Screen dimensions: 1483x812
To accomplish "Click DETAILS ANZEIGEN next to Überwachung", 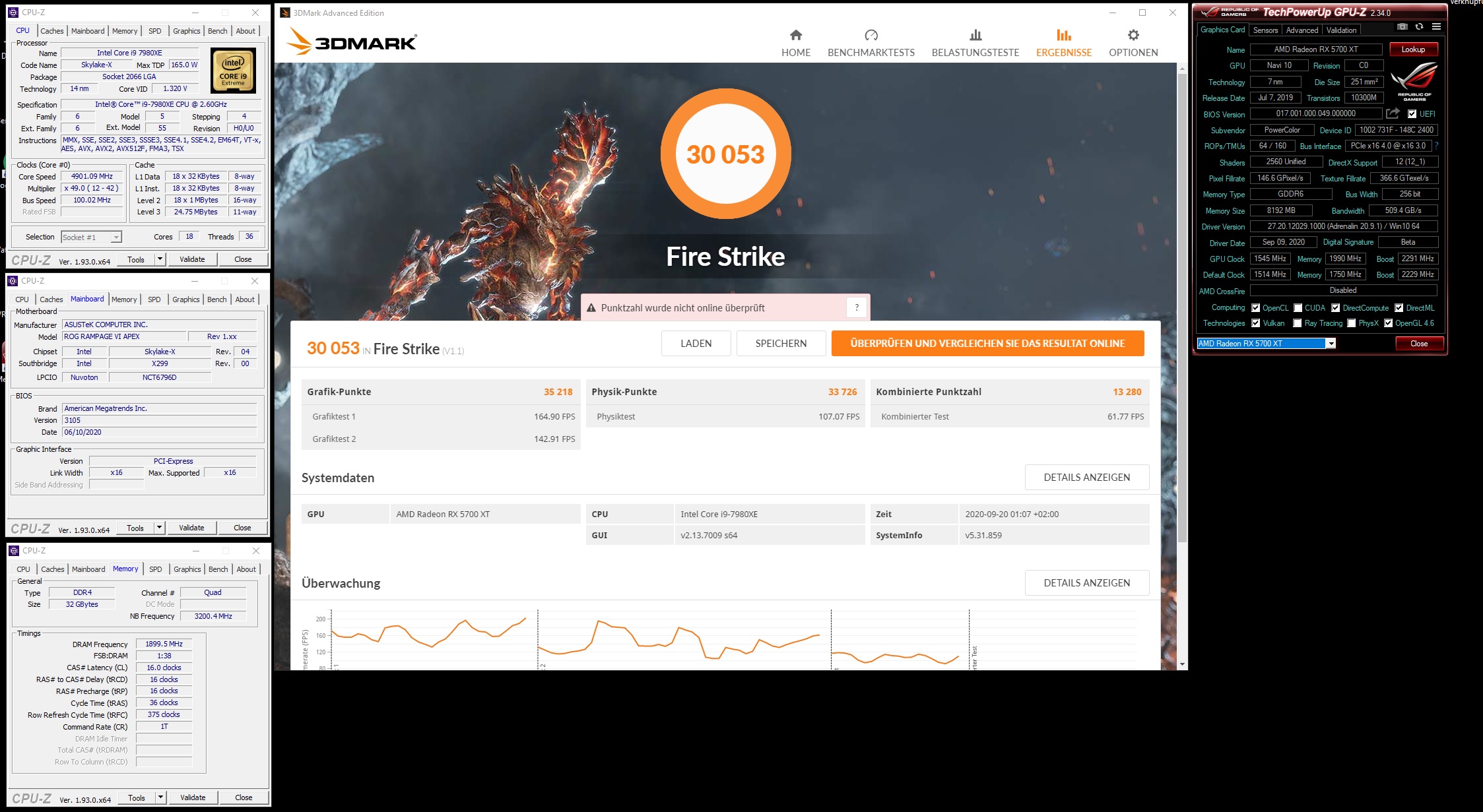I will [1086, 582].
